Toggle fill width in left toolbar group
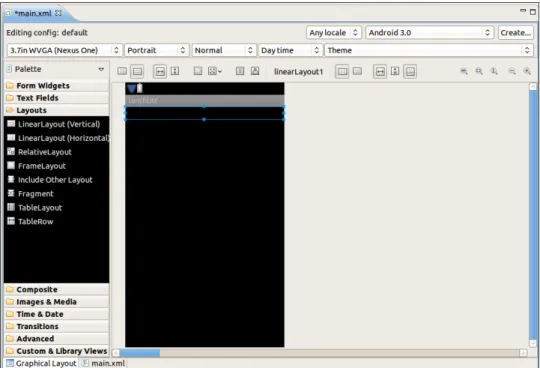Screen dimensions: 540x368 pyautogui.click(x=160, y=71)
